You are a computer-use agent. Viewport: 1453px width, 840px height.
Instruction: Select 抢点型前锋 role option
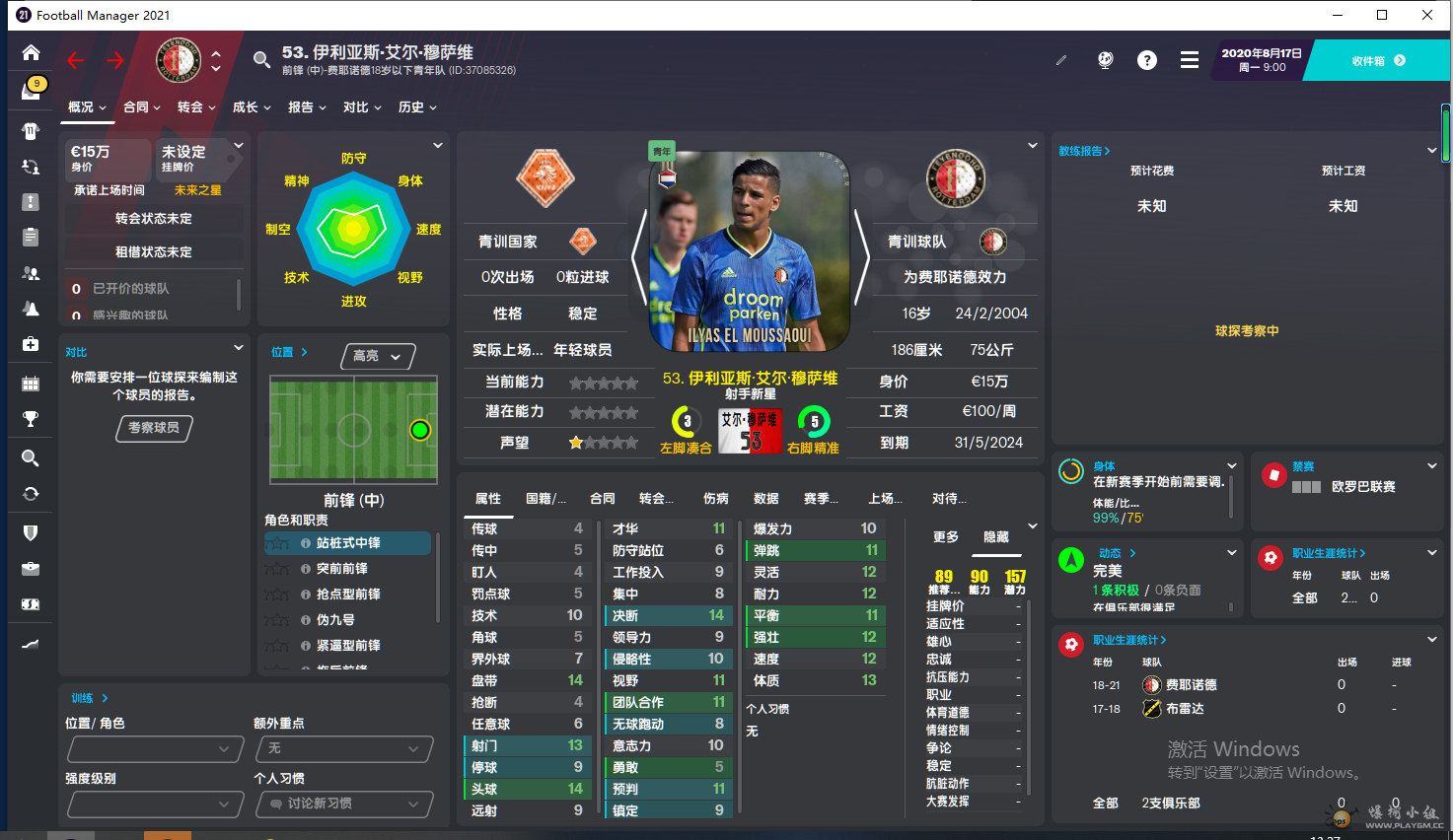[x=347, y=595]
